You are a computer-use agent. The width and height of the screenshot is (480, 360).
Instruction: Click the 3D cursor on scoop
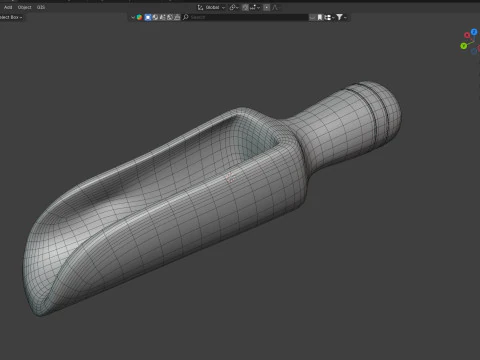(x=230, y=178)
